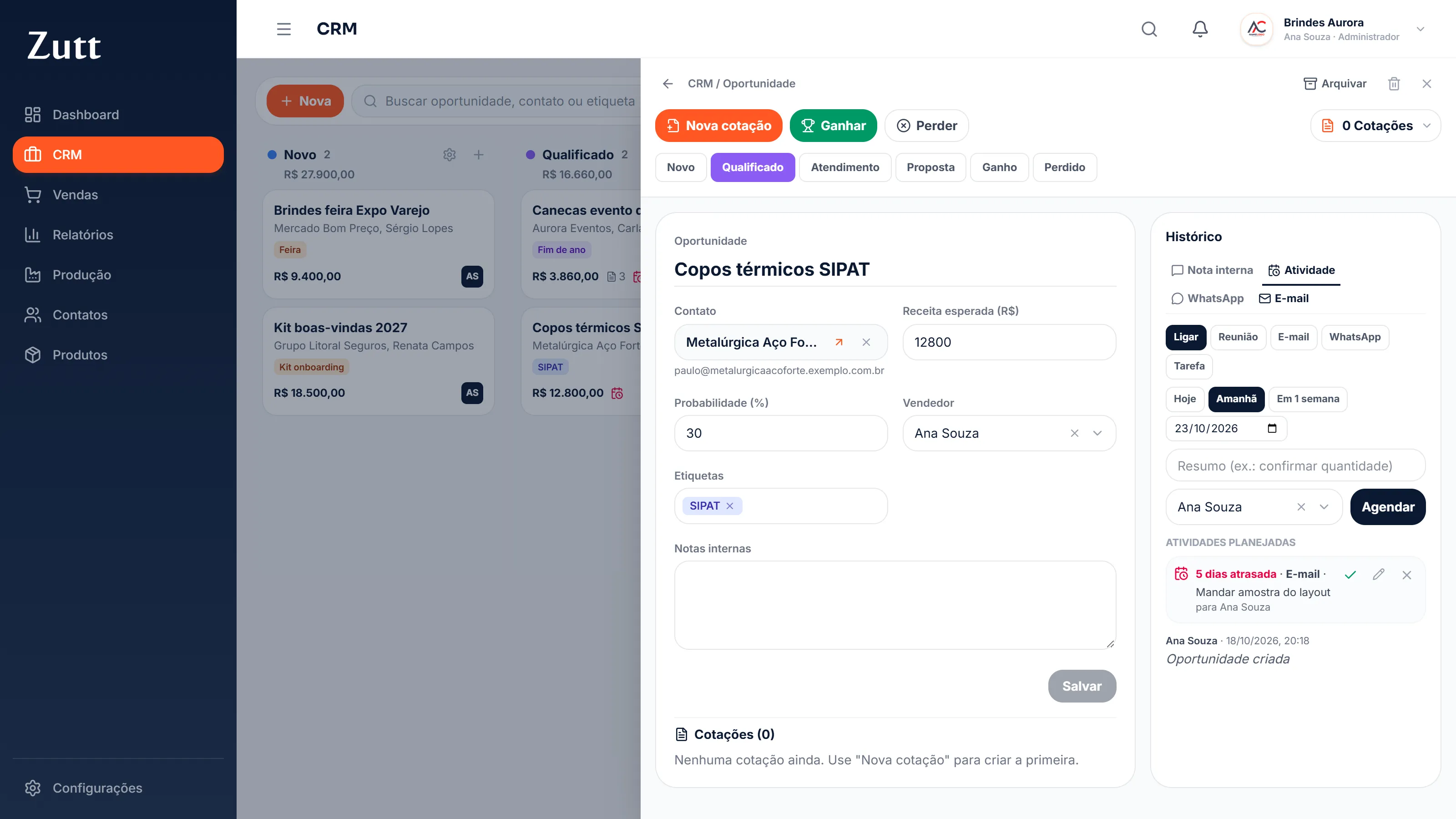
Task: Click the Resumo activity input
Action: pyautogui.click(x=1295, y=466)
